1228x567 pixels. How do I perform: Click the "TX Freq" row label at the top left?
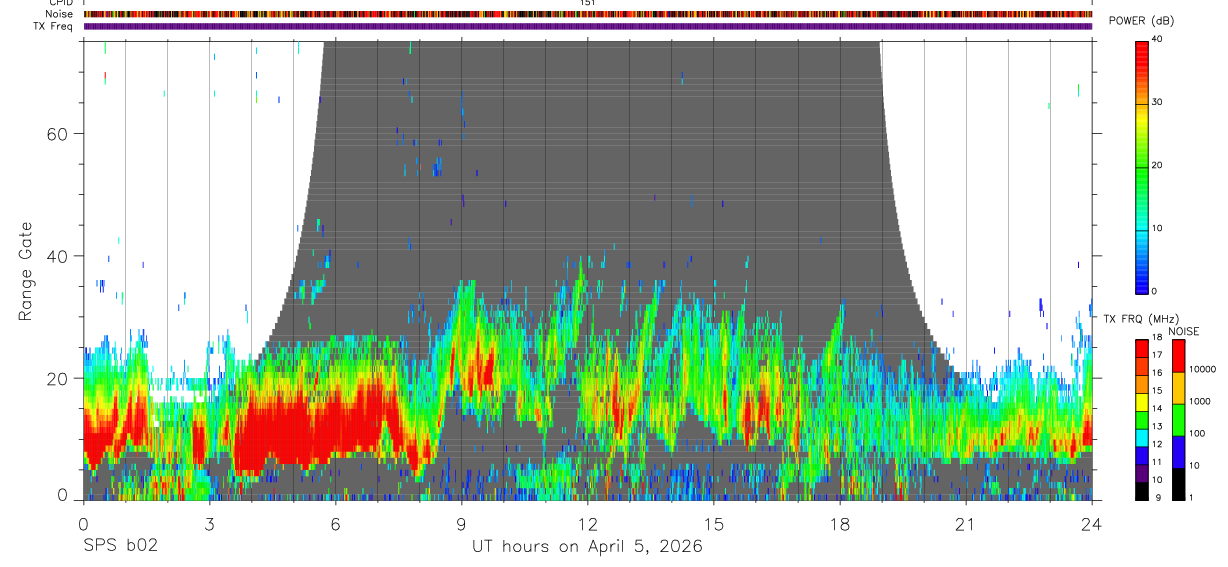tap(54, 26)
